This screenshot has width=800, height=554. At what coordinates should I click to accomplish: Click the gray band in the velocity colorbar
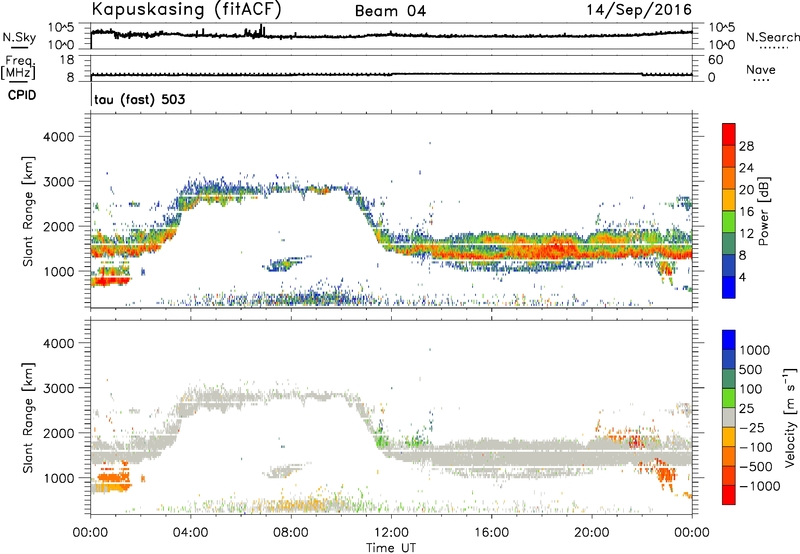point(729,417)
